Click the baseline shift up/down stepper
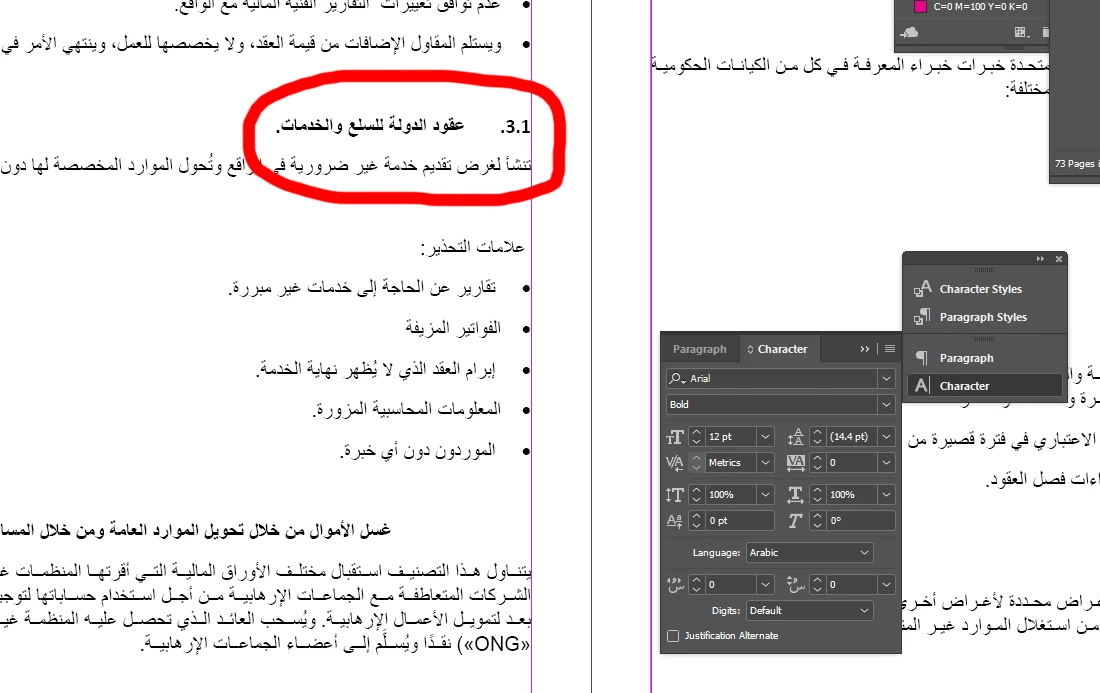Image resolution: width=1100 pixels, height=693 pixels. pyautogui.click(x=696, y=521)
